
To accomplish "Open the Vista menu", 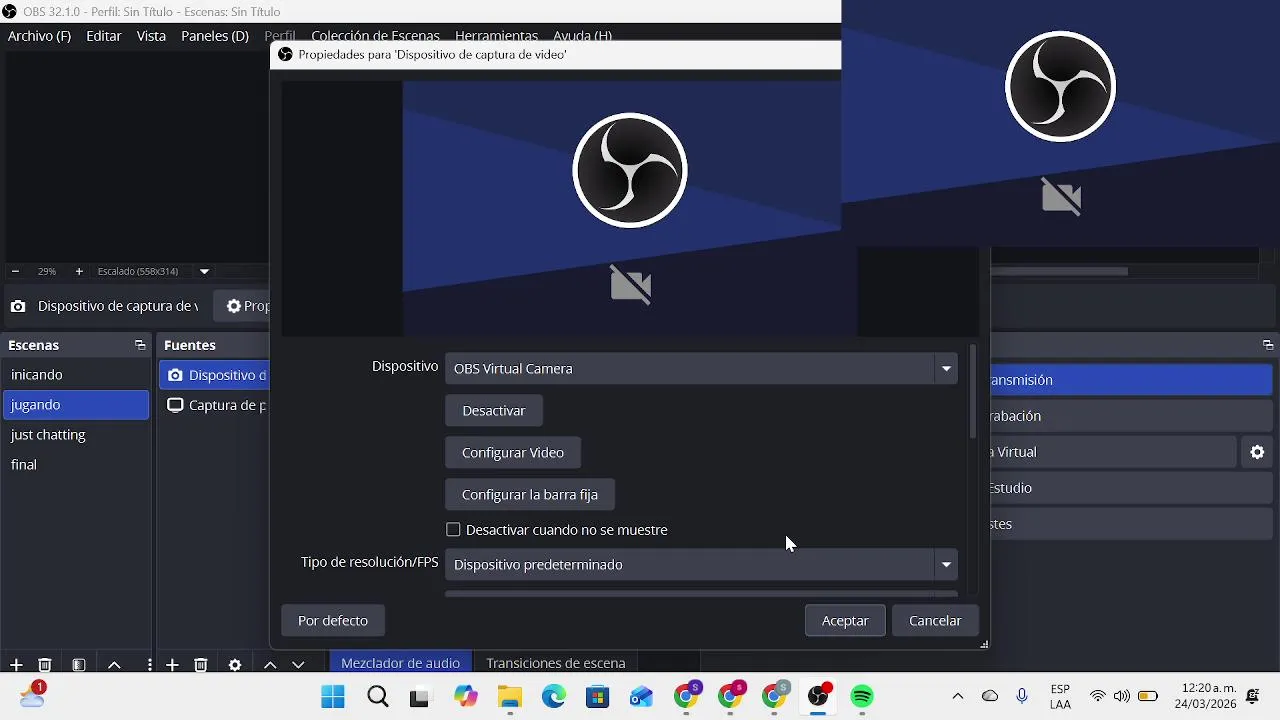I will 151,36.
